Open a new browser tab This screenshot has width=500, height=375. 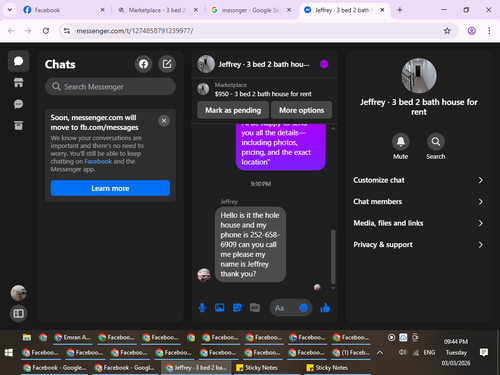[x=400, y=10]
